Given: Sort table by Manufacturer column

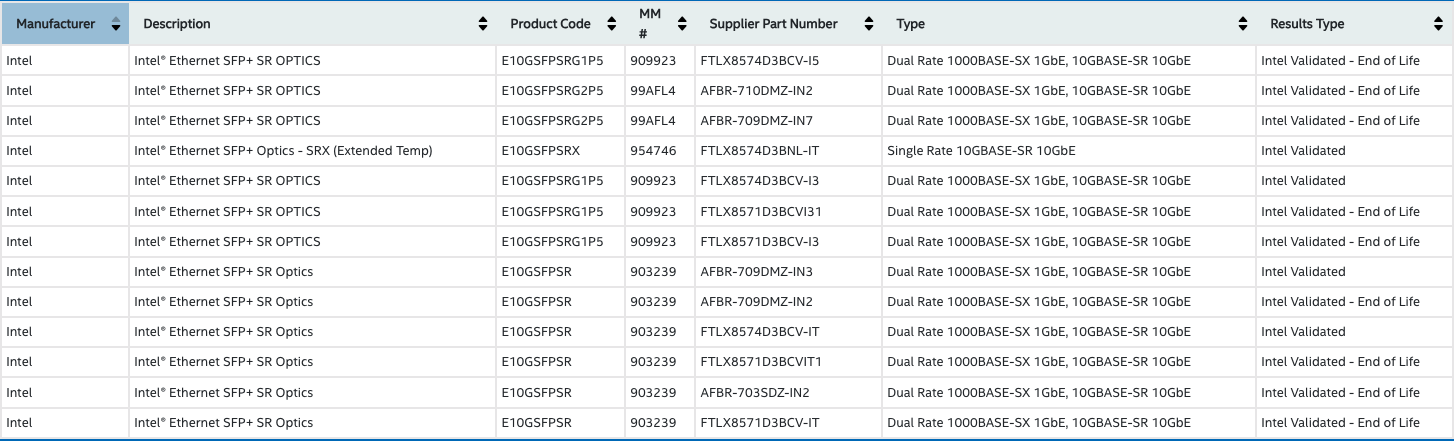Looking at the screenshot, I should [117, 24].
